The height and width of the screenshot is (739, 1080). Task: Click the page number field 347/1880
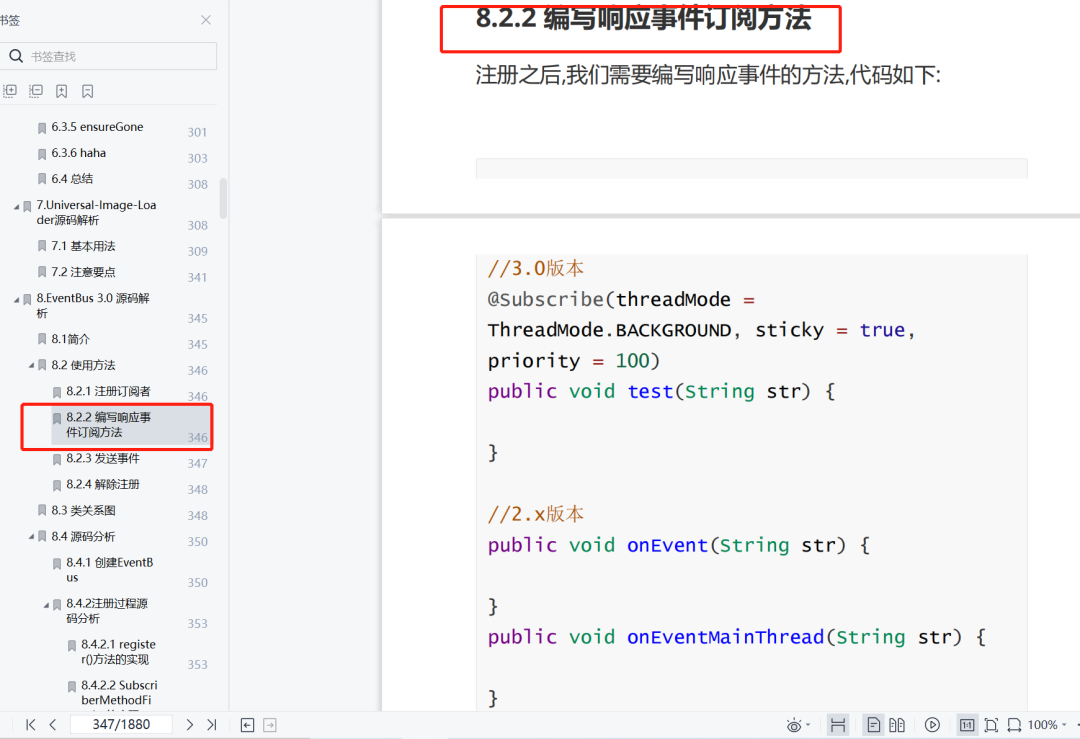[121, 725]
